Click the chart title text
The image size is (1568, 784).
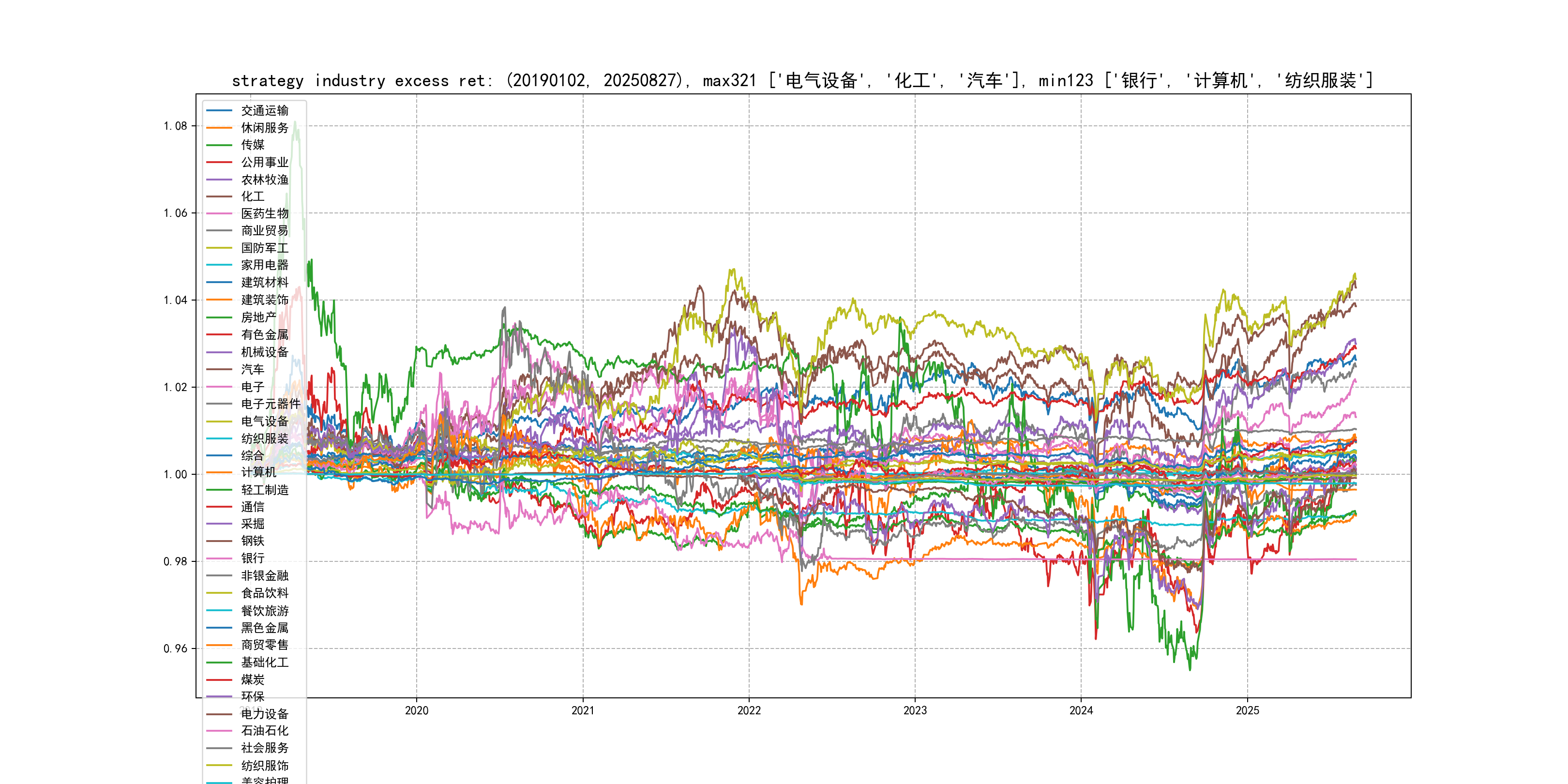click(x=802, y=80)
